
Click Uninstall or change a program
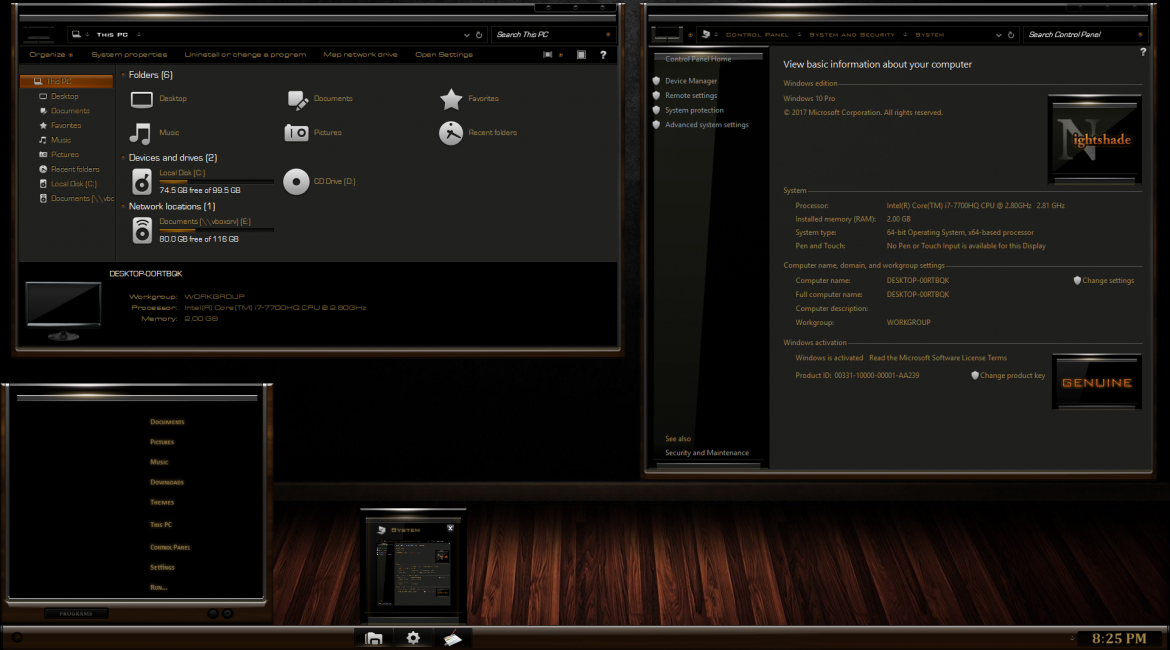pos(245,55)
